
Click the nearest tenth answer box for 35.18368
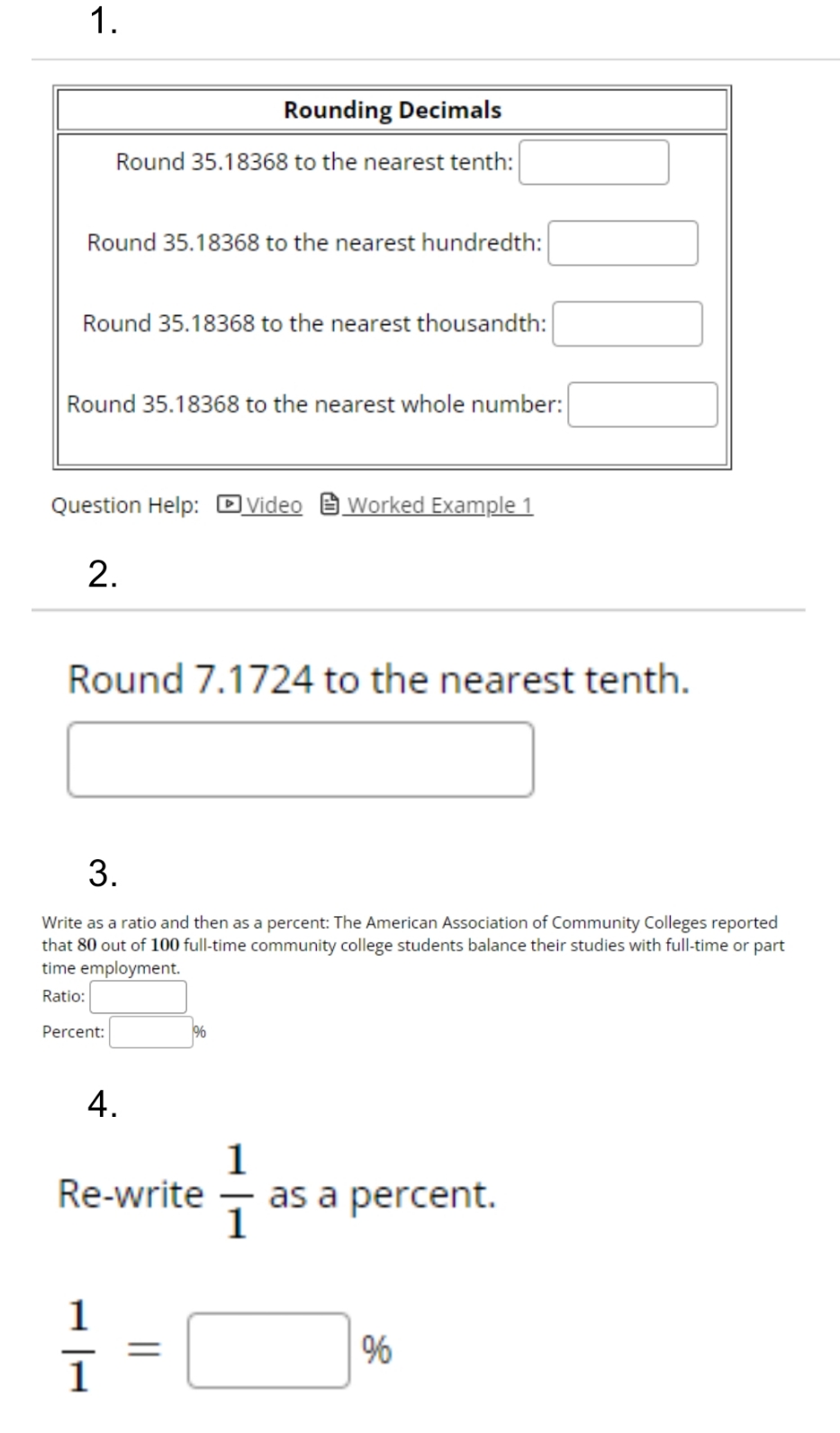tap(594, 162)
